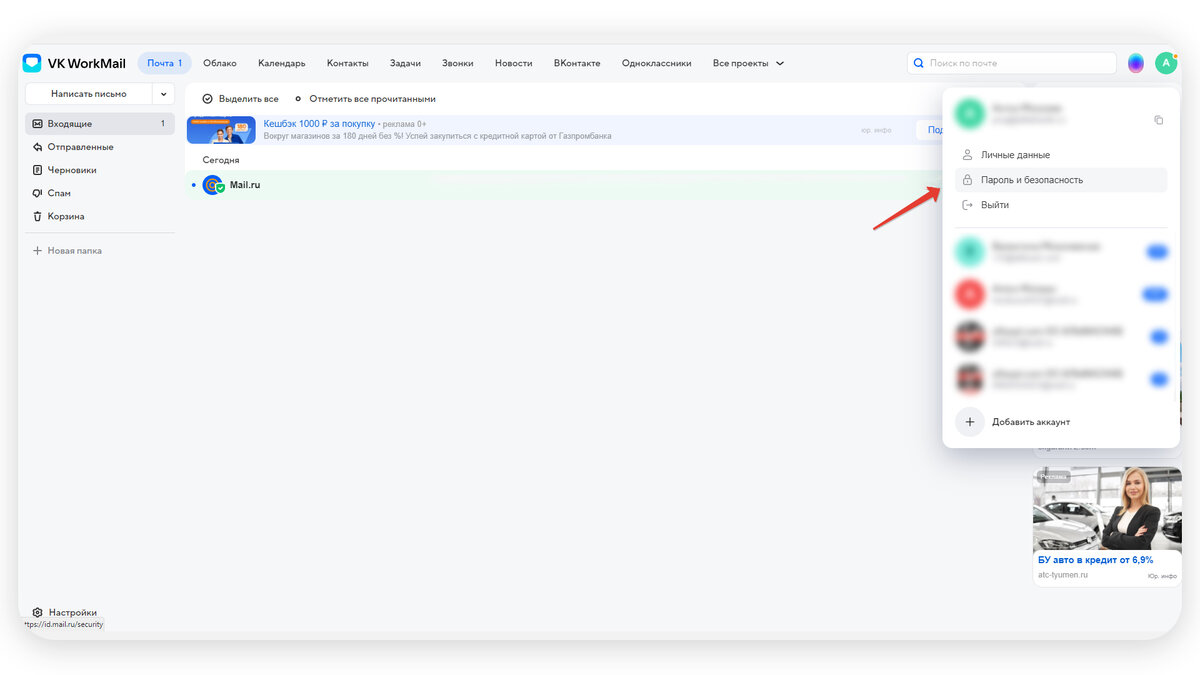Create a folder with Новая папка
The image size is (1200, 675).
tap(67, 251)
